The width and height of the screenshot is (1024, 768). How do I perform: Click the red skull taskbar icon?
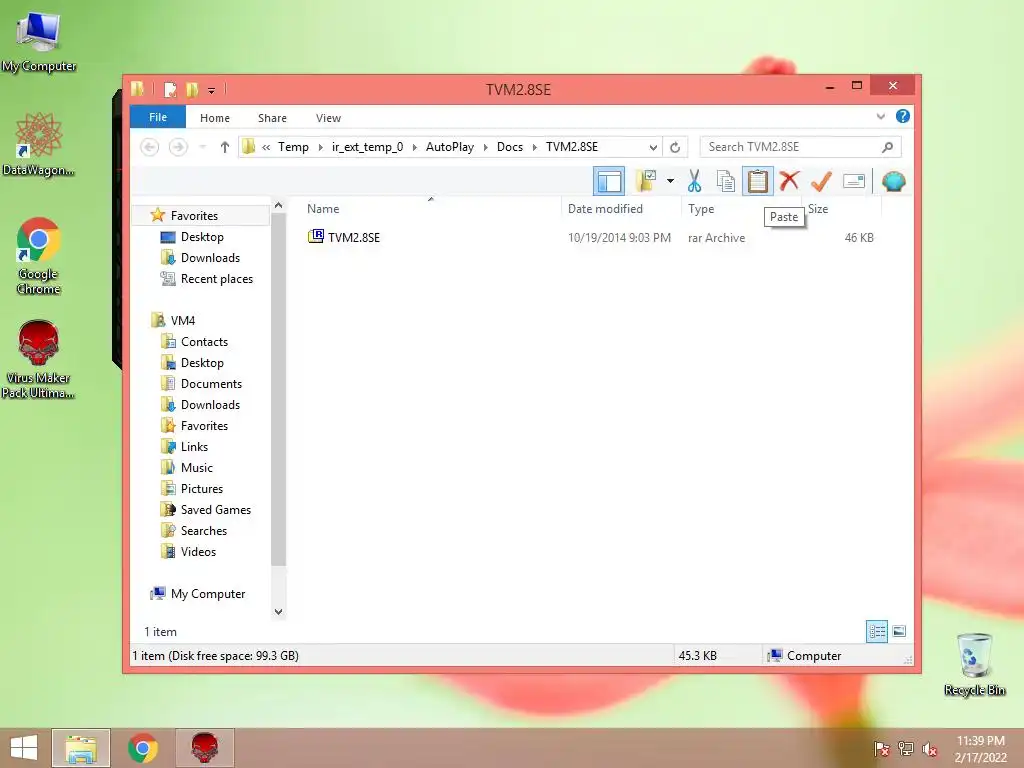click(x=204, y=748)
